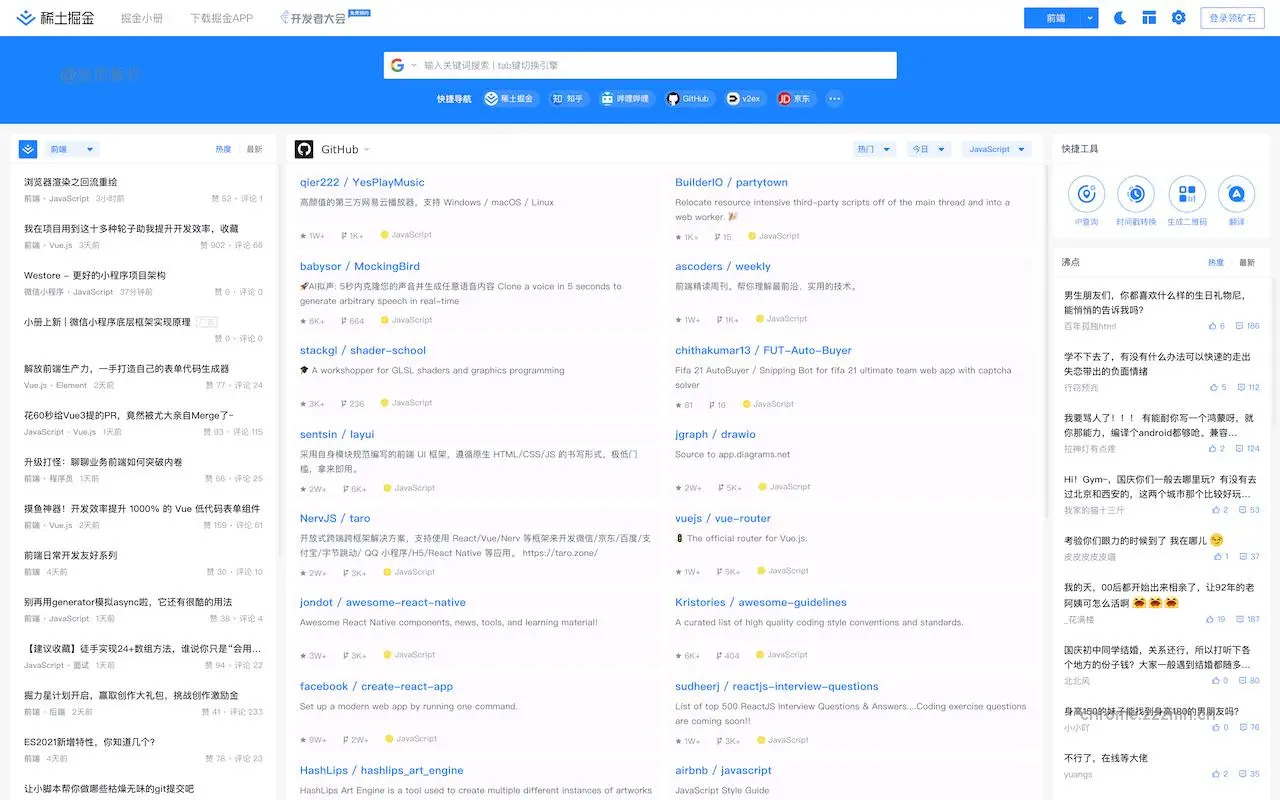This screenshot has height=800, width=1280.
Task: Click the 哔哩哔哩 quick navigation shortcut
Action: pyautogui.click(x=625, y=99)
